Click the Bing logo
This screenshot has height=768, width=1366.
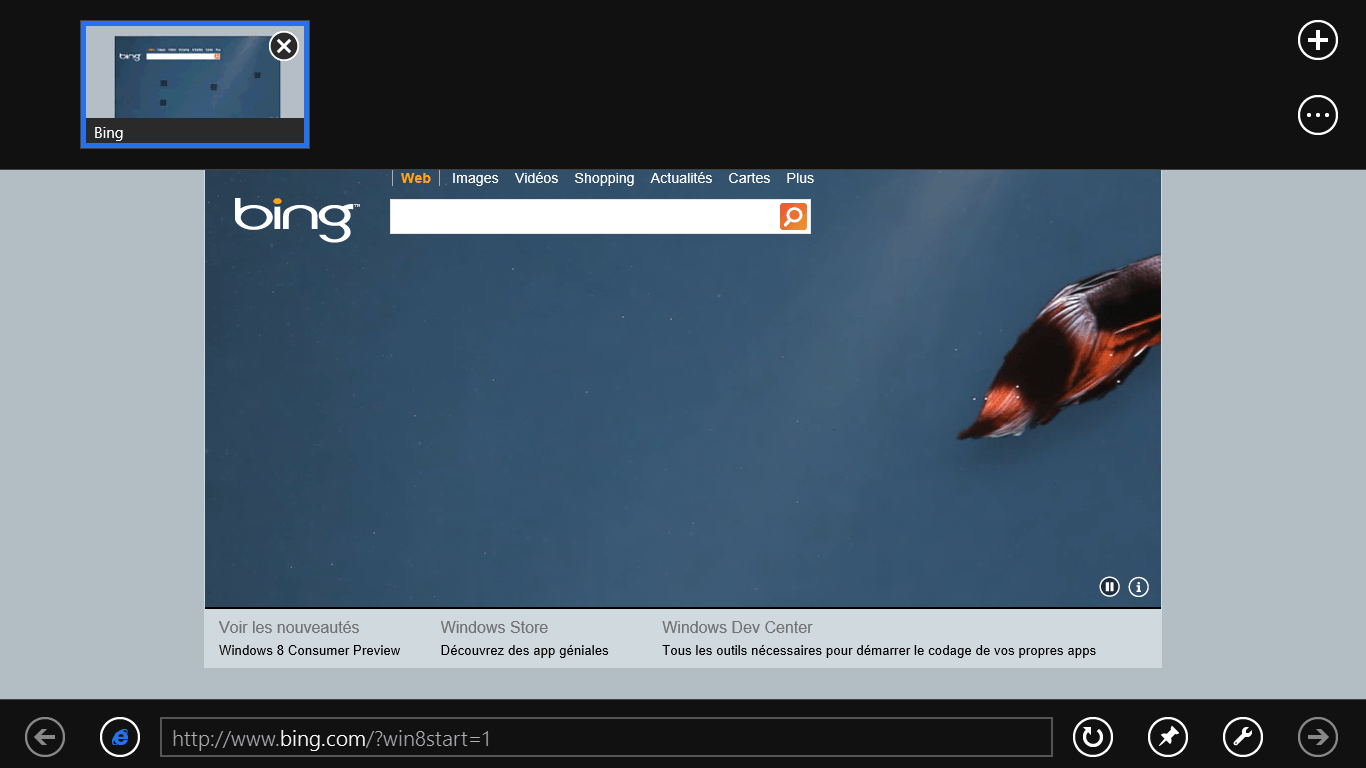[297, 218]
